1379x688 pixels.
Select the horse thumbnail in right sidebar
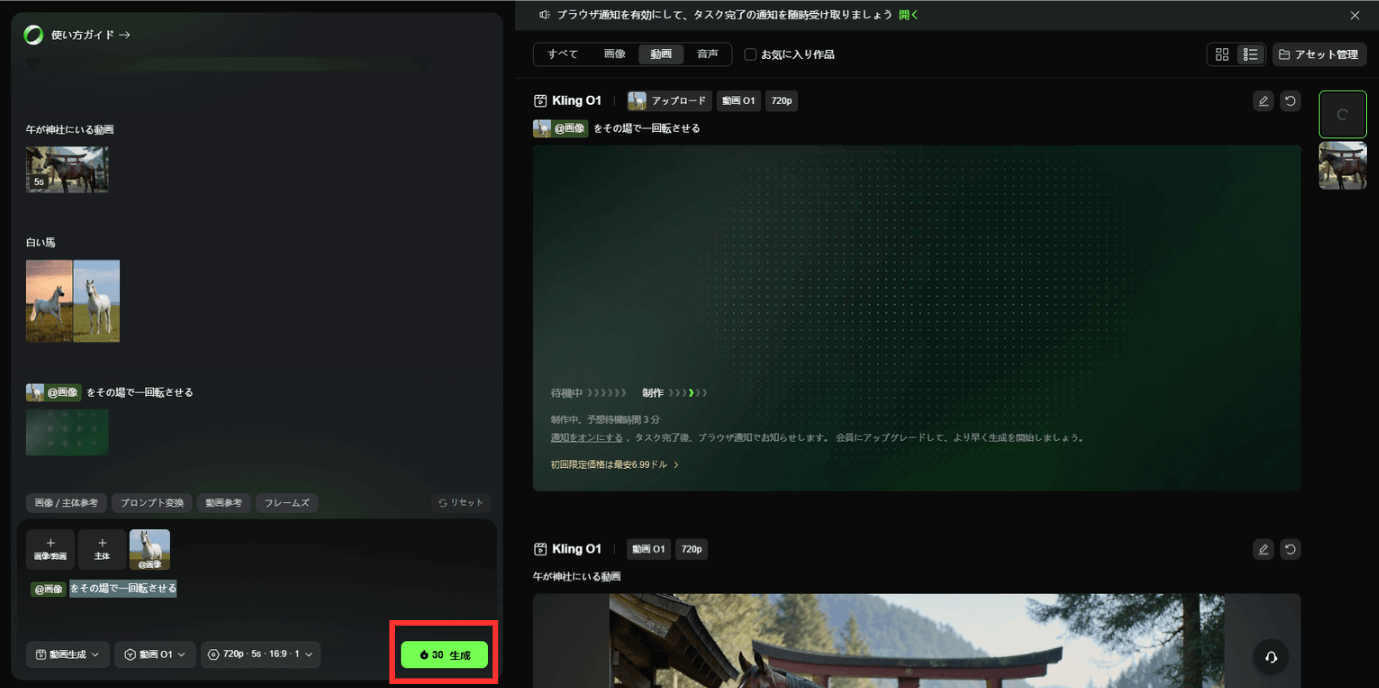(x=1342, y=165)
